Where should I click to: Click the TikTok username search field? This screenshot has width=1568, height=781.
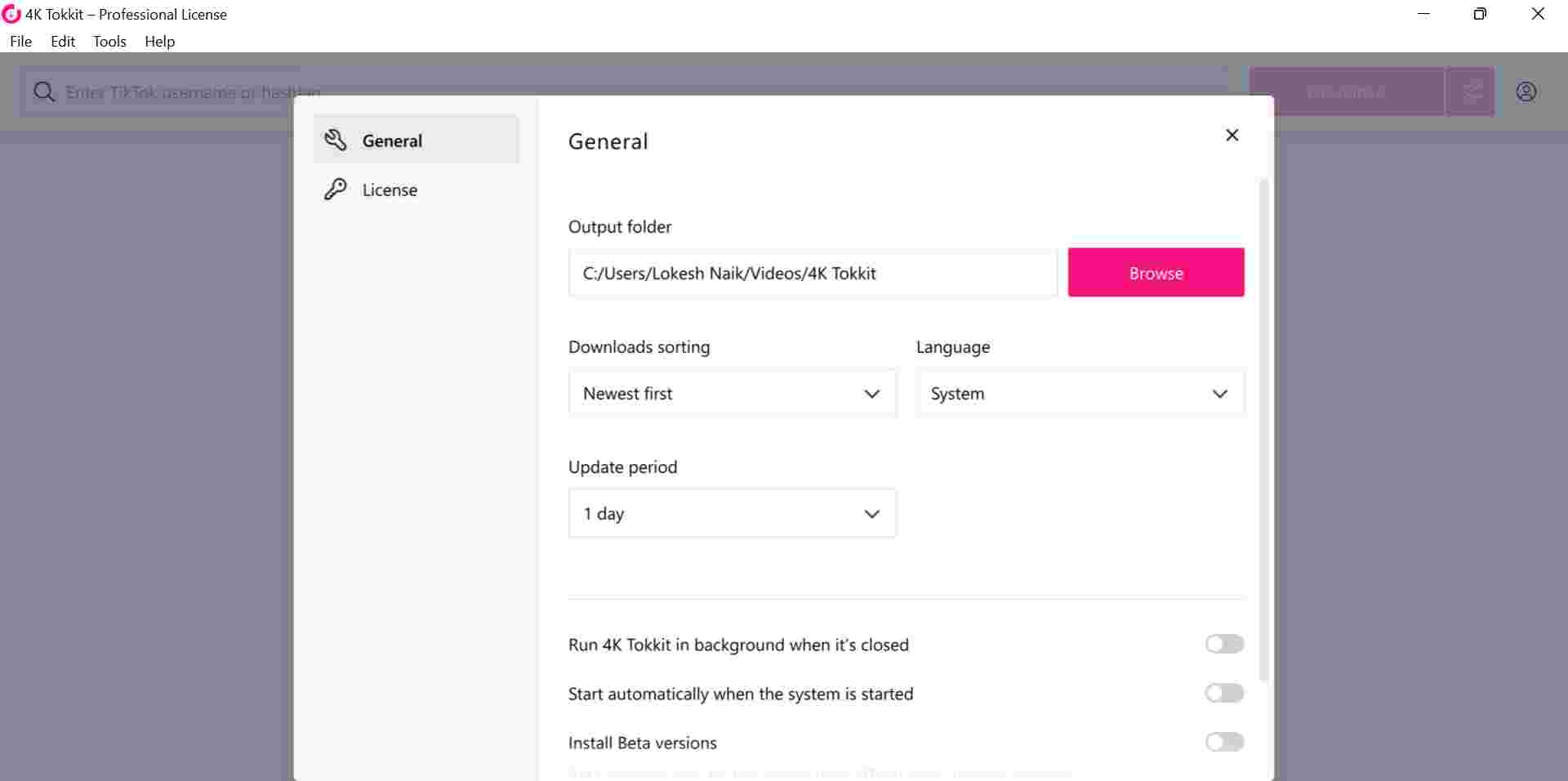[624, 91]
